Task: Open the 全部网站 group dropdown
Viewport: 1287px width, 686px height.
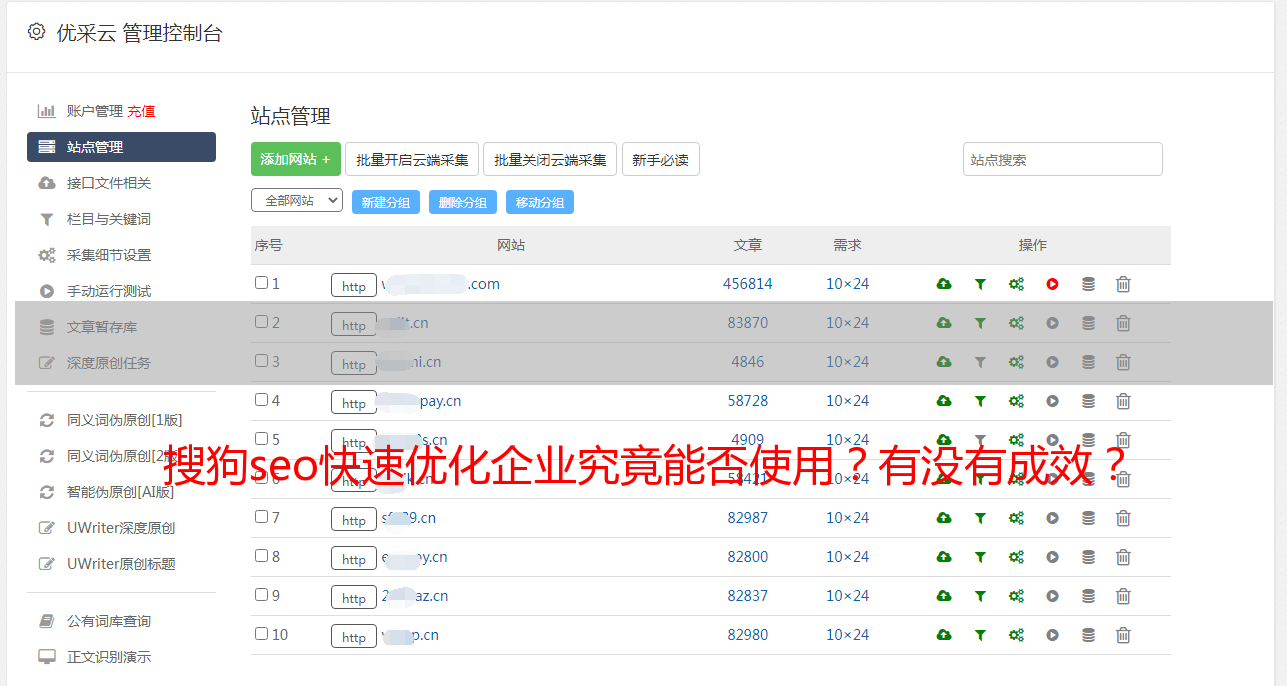Action: click(297, 201)
